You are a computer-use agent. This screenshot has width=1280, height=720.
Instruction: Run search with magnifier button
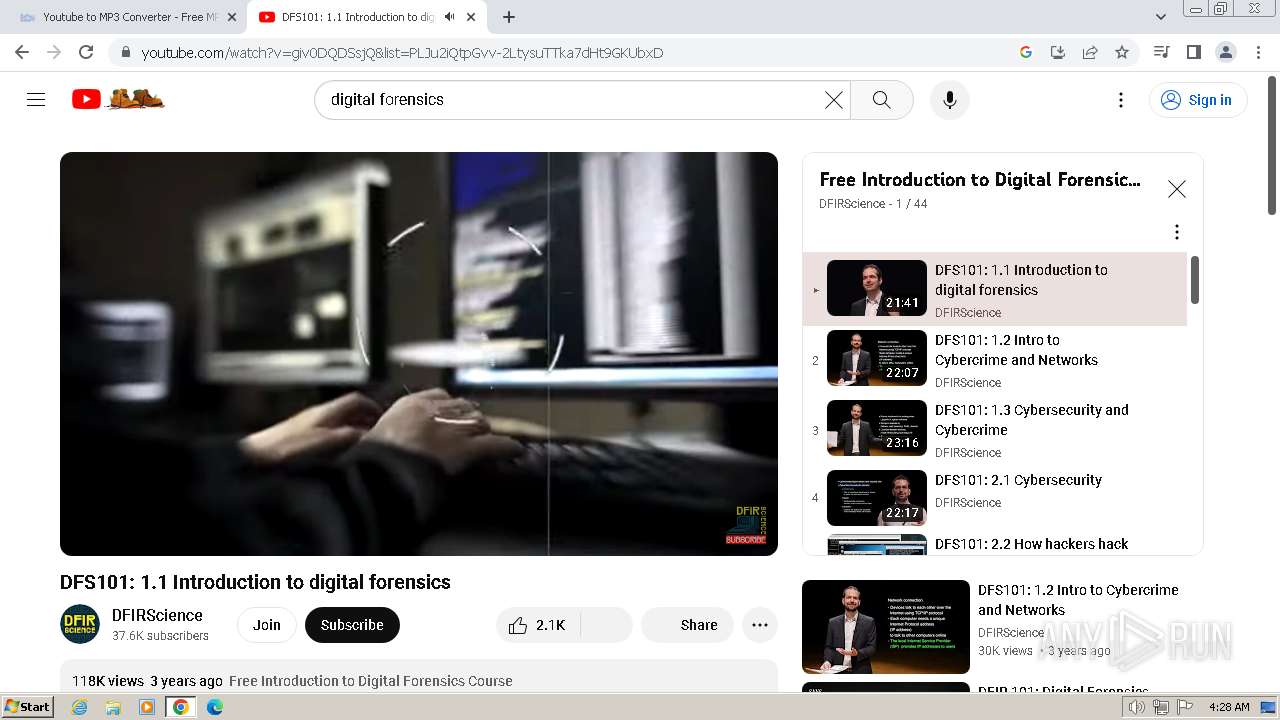[x=881, y=100]
